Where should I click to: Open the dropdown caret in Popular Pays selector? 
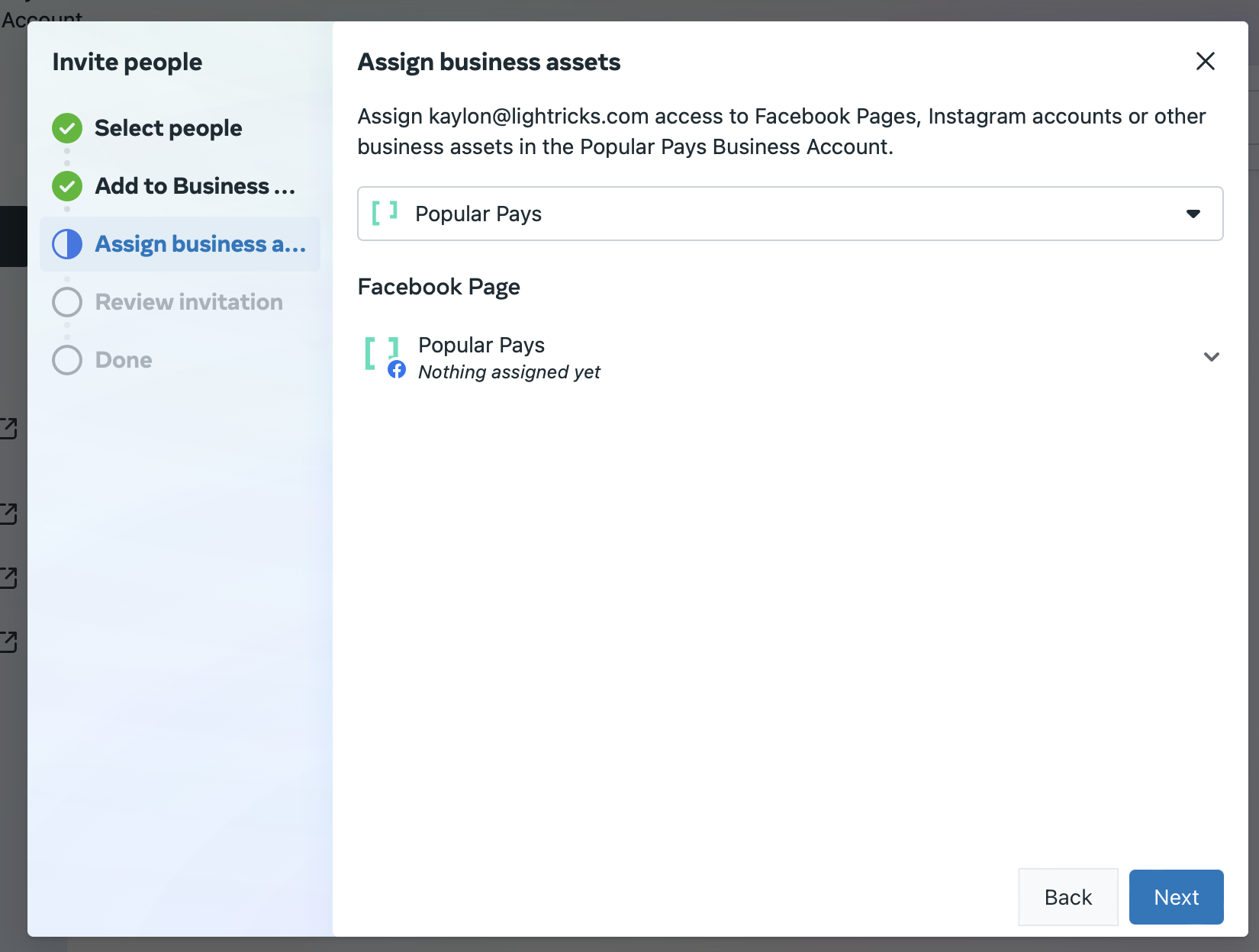1193,214
